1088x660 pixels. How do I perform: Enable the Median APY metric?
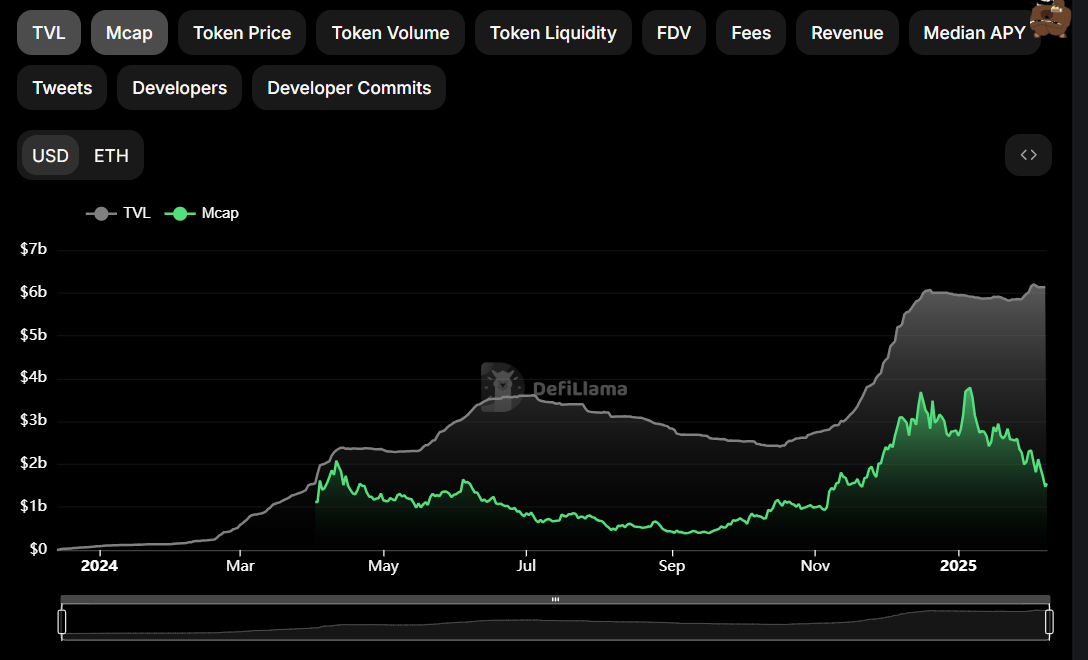[x=974, y=33]
